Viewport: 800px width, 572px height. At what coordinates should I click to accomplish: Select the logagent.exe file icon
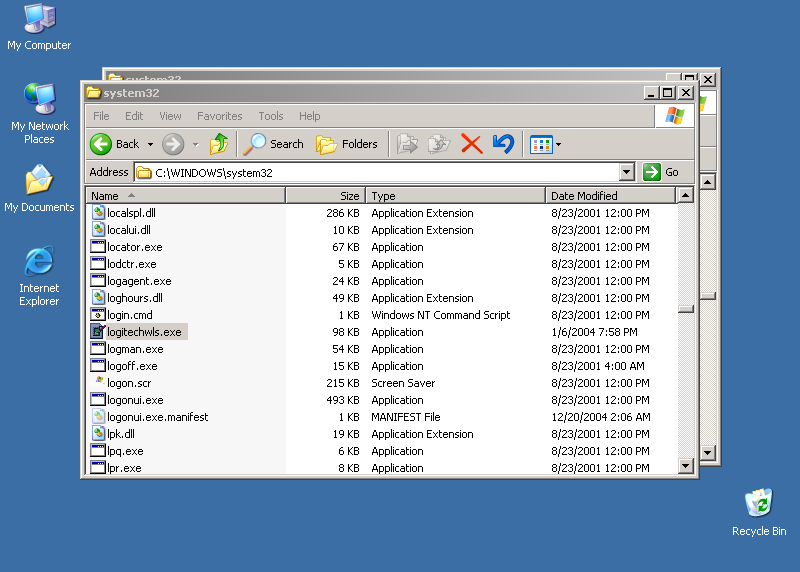98,280
